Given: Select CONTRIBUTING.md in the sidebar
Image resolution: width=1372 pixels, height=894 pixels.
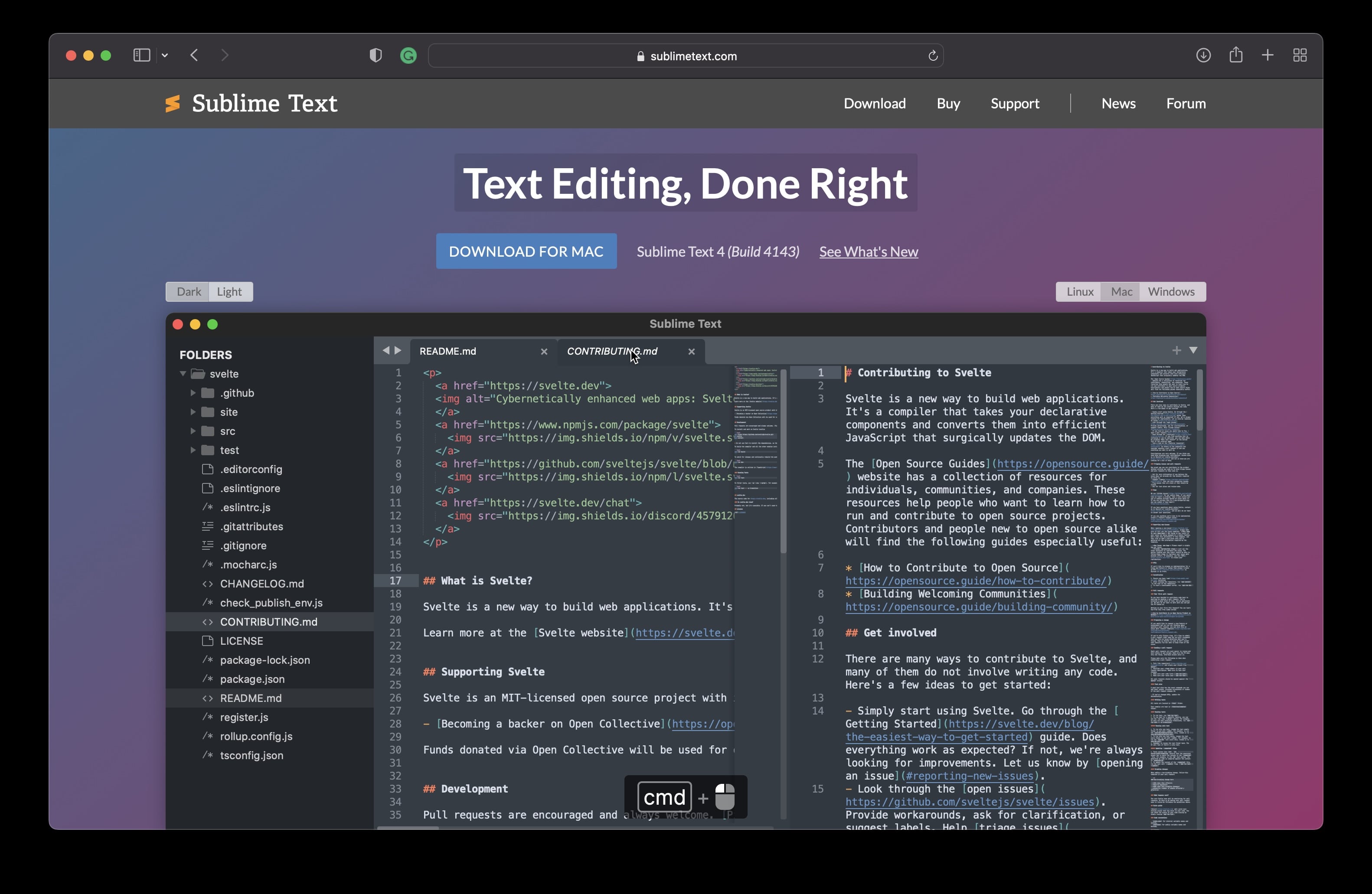Looking at the screenshot, I should coord(270,621).
